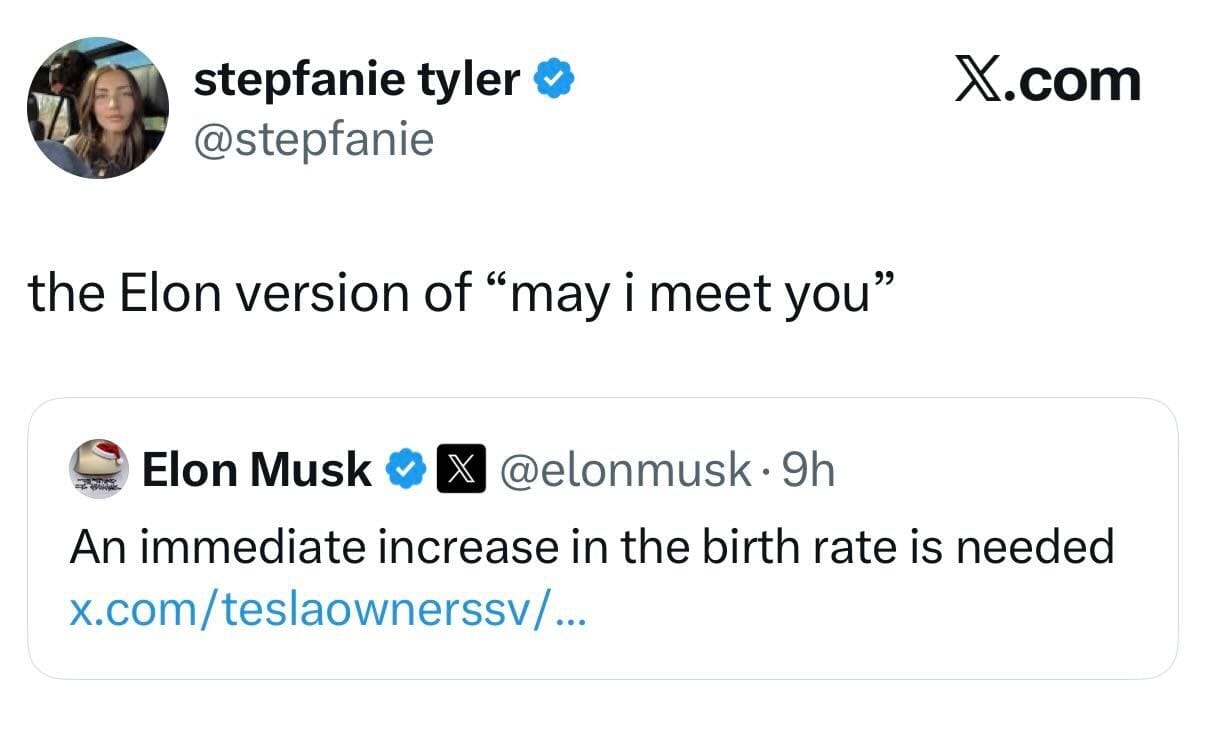The image size is (1206, 739).
Task: Click the quoted phrase "may i meet you"
Action: [688, 293]
